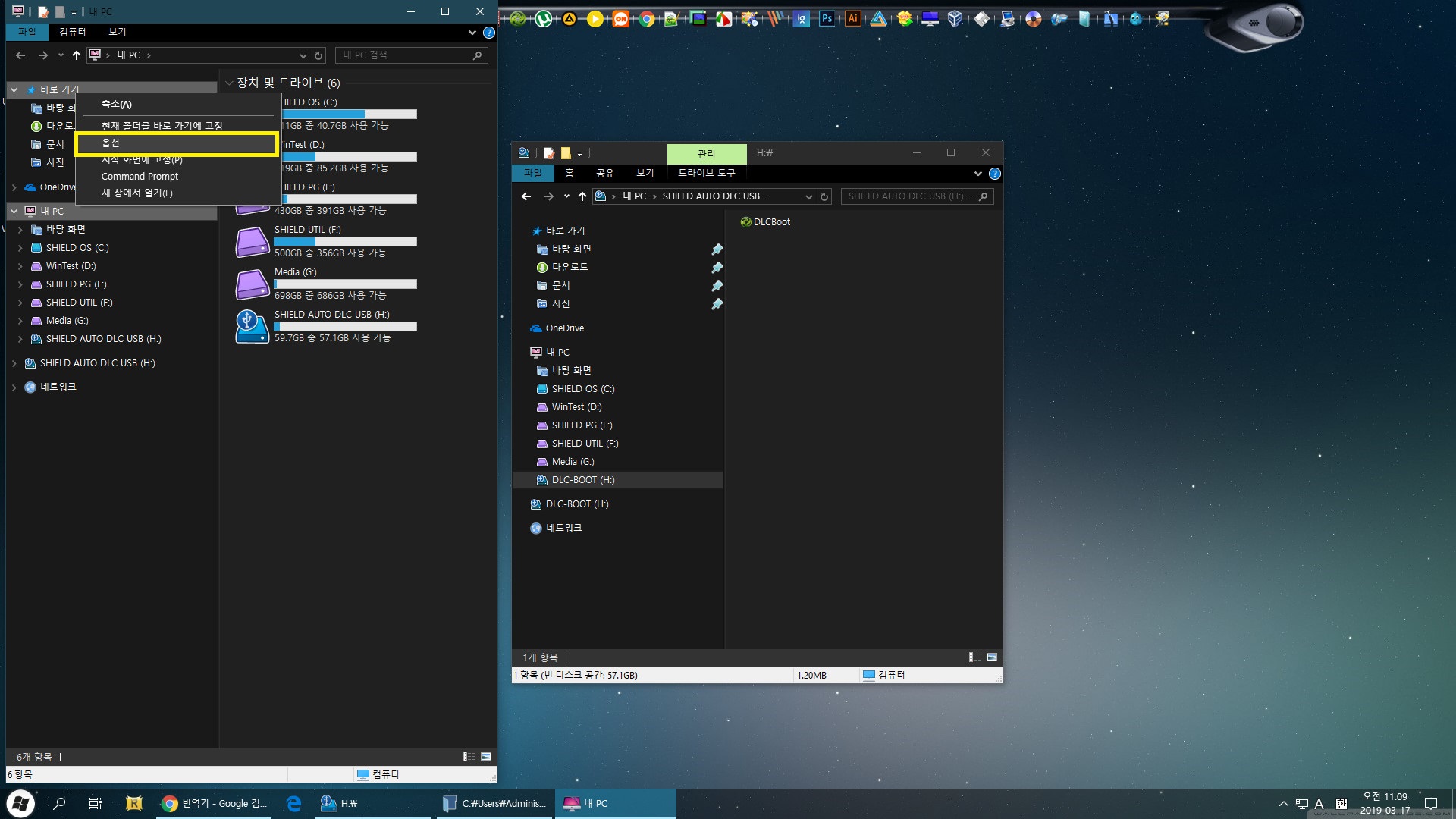
Task: Launch uTorrent from the top dock
Action: 543,19
